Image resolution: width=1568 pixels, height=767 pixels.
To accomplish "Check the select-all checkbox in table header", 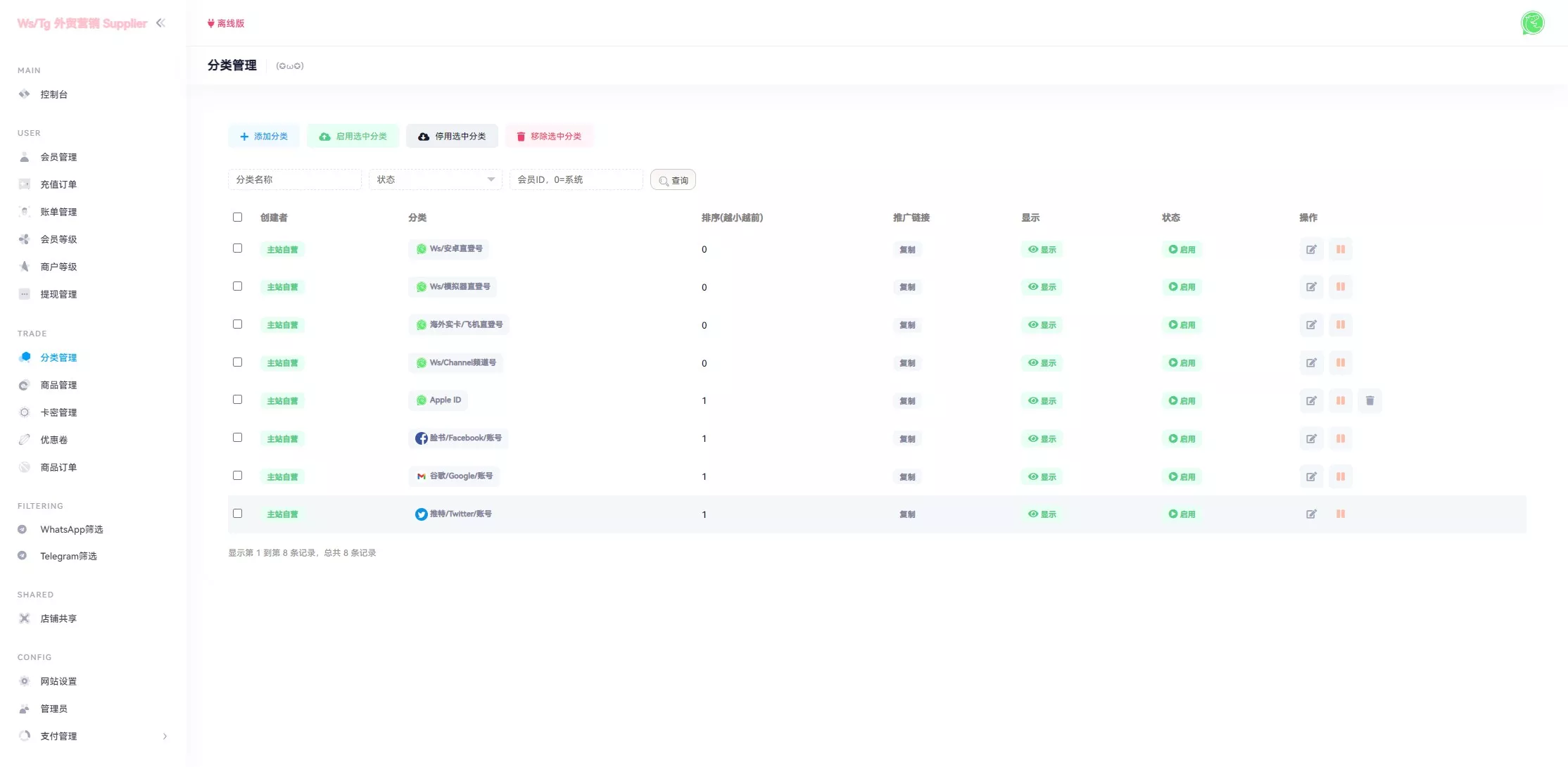I will point(237,217).
